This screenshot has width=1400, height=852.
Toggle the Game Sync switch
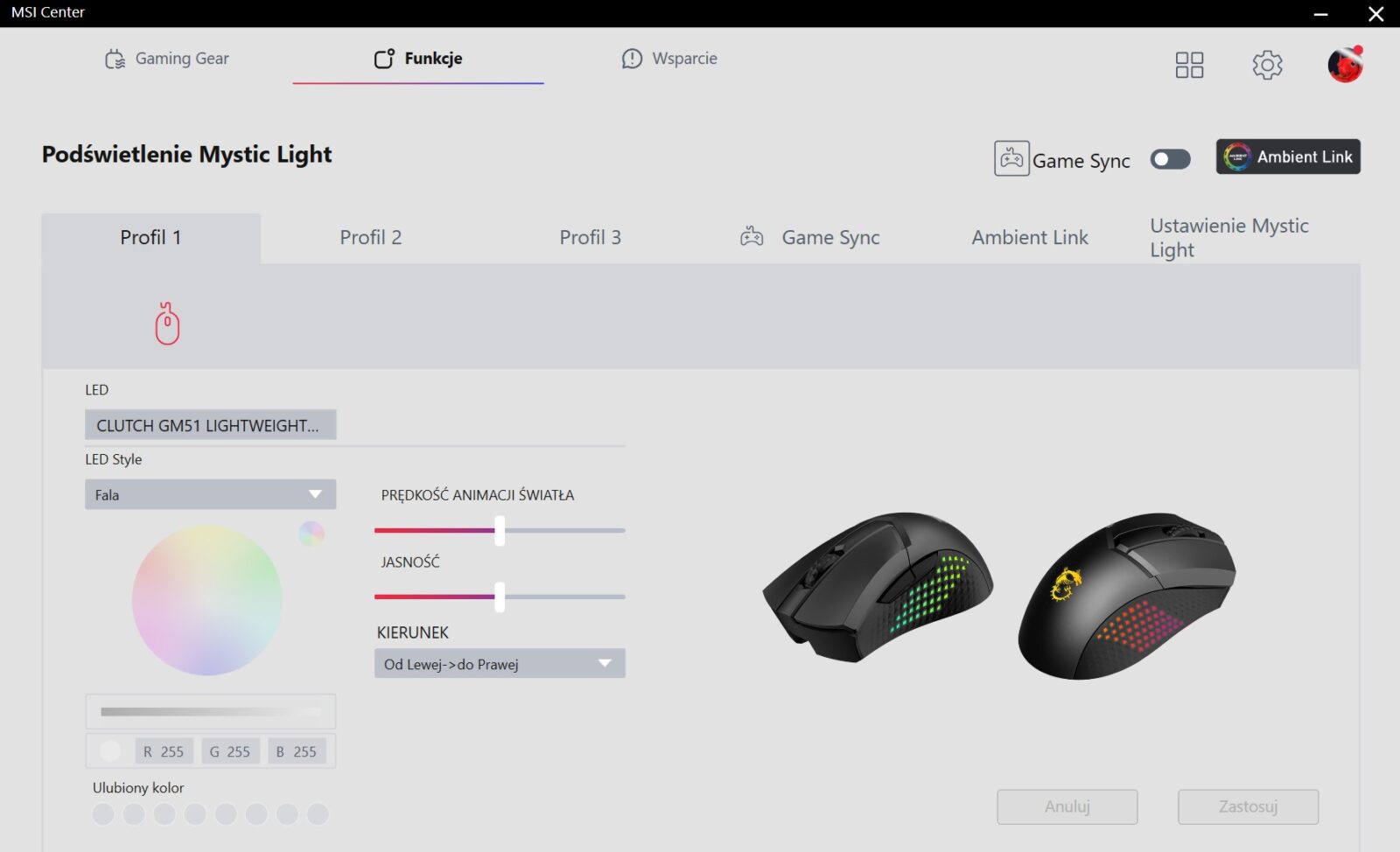coord(1170,159)
